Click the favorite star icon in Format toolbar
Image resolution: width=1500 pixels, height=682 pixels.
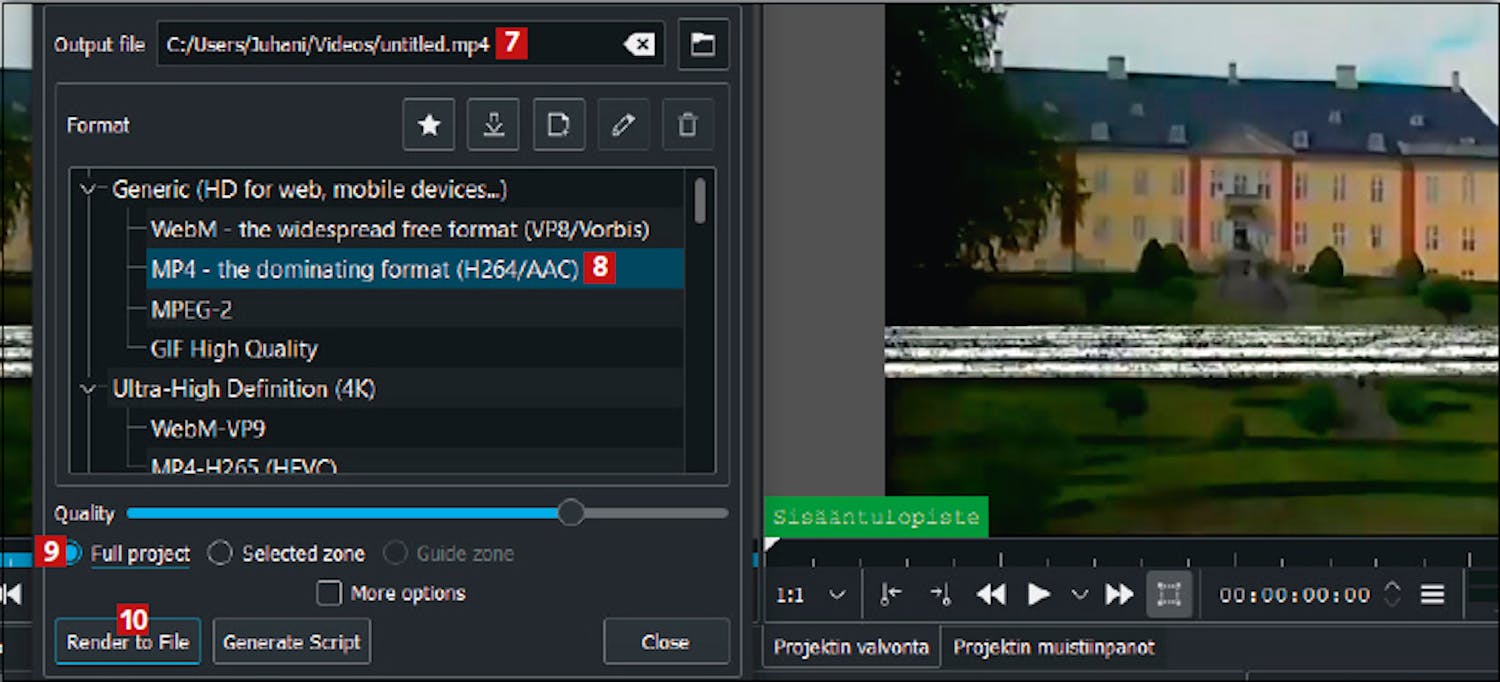click(x=429, y=125)
